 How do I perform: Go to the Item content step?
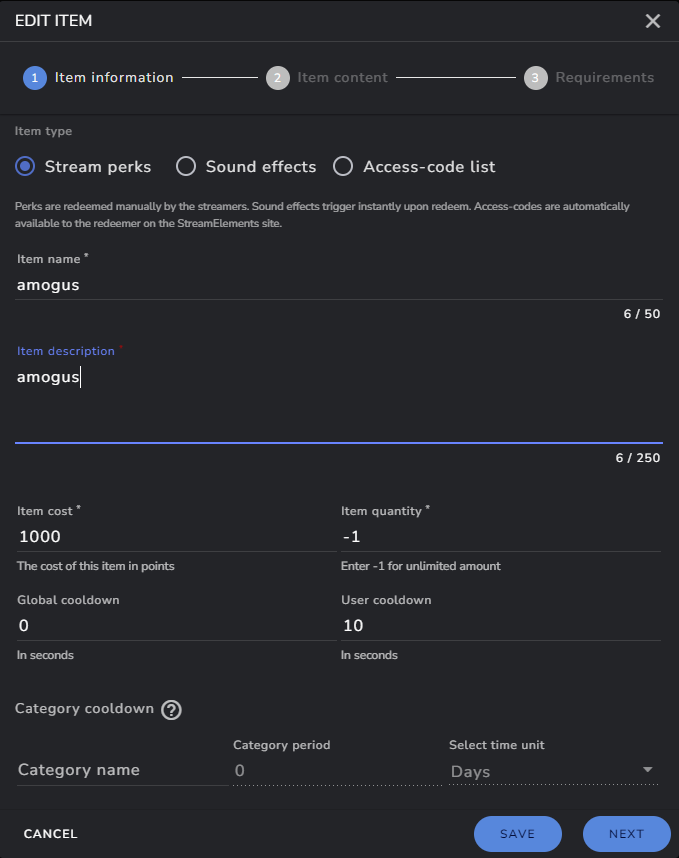[x=342, y=78]
